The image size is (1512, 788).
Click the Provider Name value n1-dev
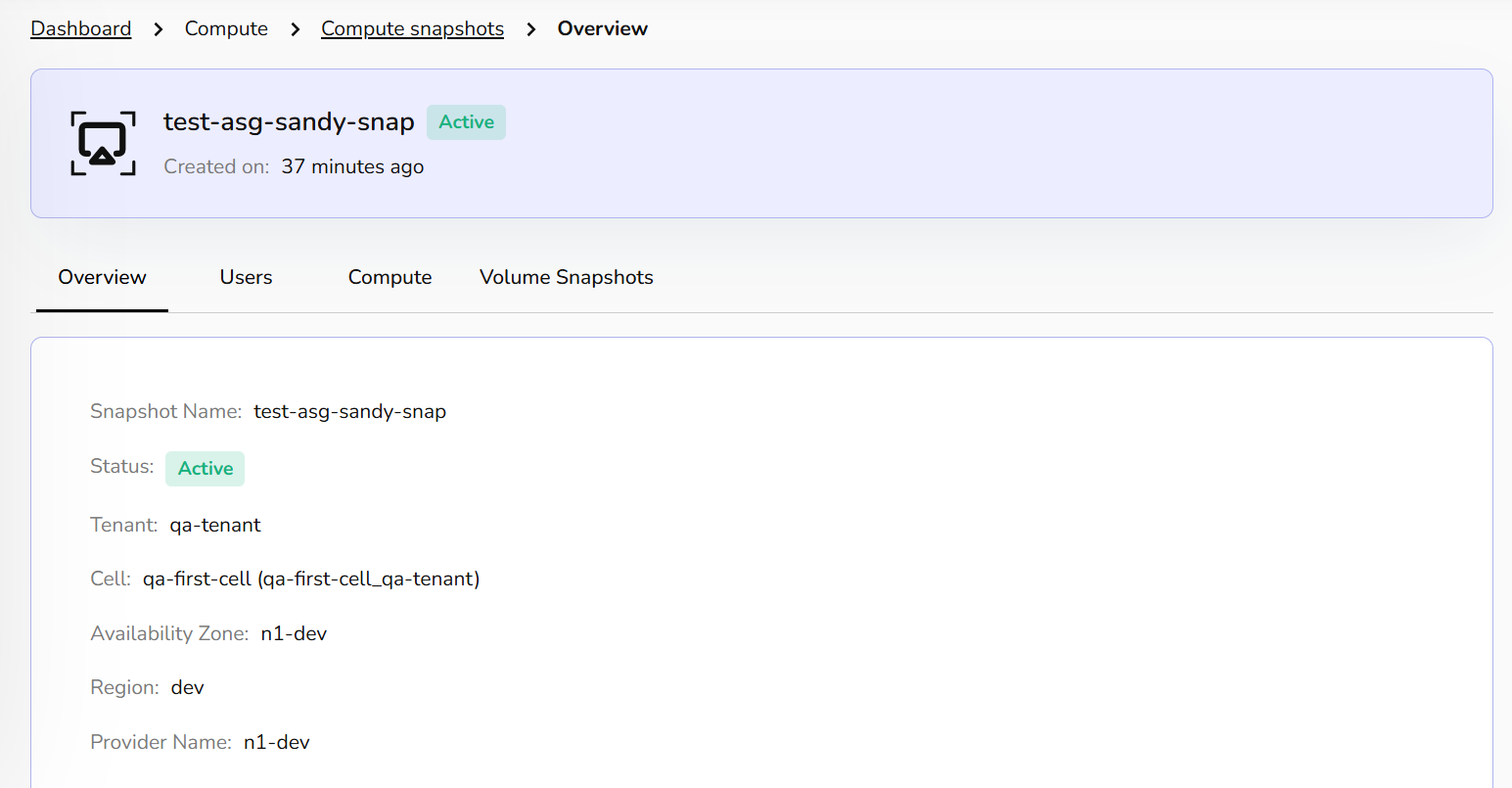pos(276,742)
